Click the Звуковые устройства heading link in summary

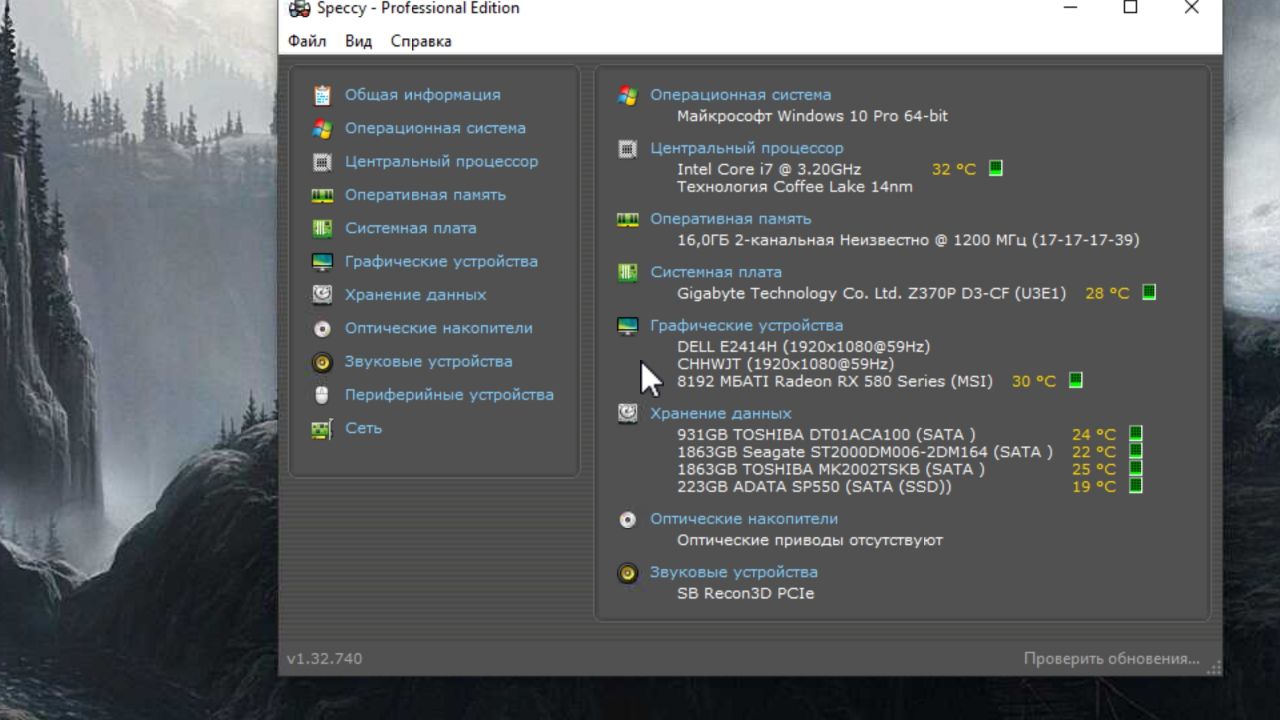point(734,572)
